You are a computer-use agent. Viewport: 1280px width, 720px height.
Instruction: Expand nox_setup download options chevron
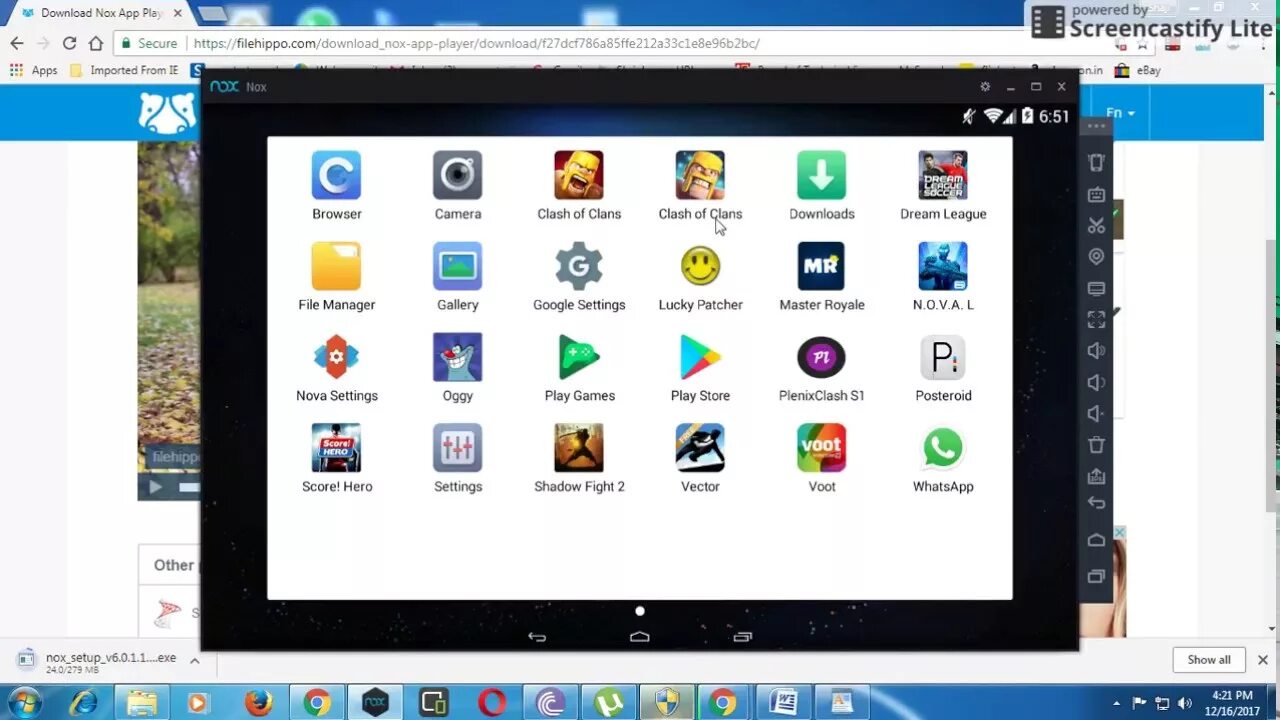(x=195, y=661)
